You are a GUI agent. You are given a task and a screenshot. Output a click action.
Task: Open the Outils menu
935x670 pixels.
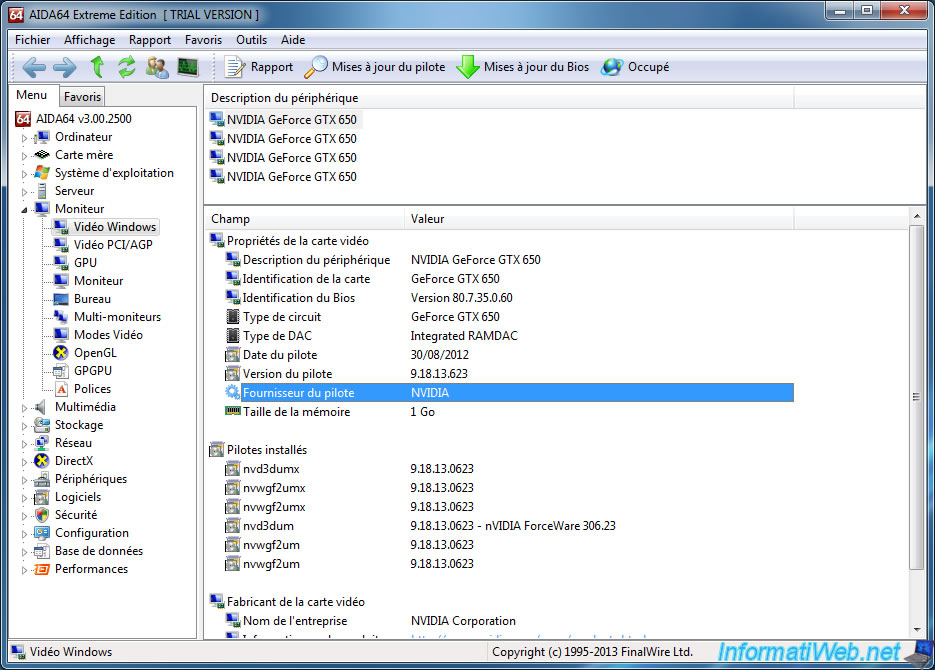[251, 40]
